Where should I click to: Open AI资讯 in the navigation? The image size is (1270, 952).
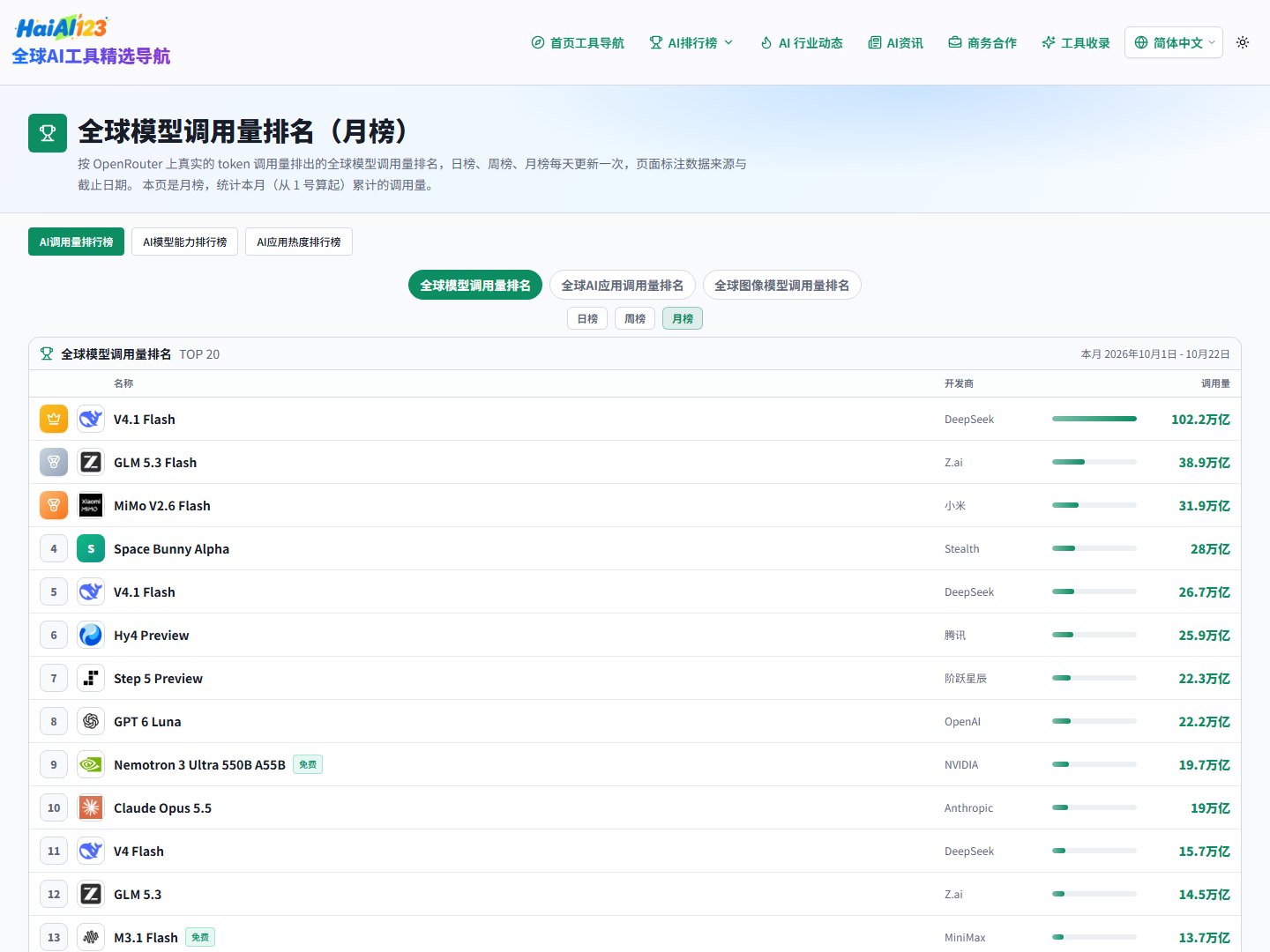click(x=896, y=42)
